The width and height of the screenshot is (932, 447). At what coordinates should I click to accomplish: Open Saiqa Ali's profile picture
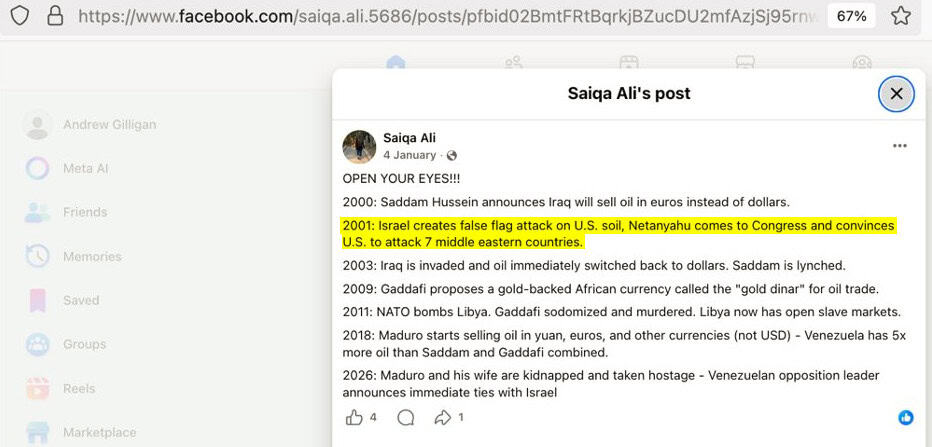click(x=359, y=146)
